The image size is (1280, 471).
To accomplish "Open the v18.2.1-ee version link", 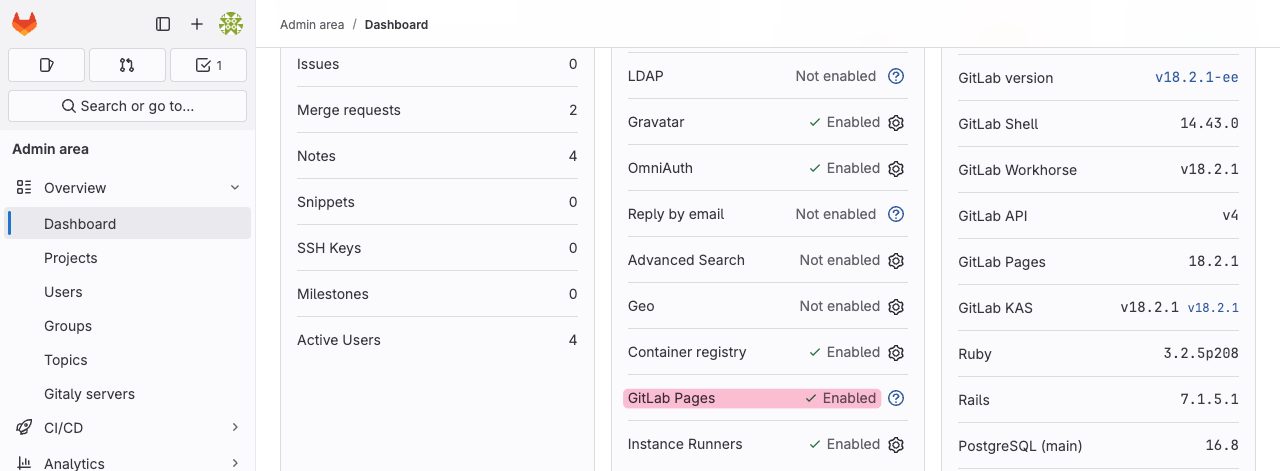I will tap(1197, 78).
